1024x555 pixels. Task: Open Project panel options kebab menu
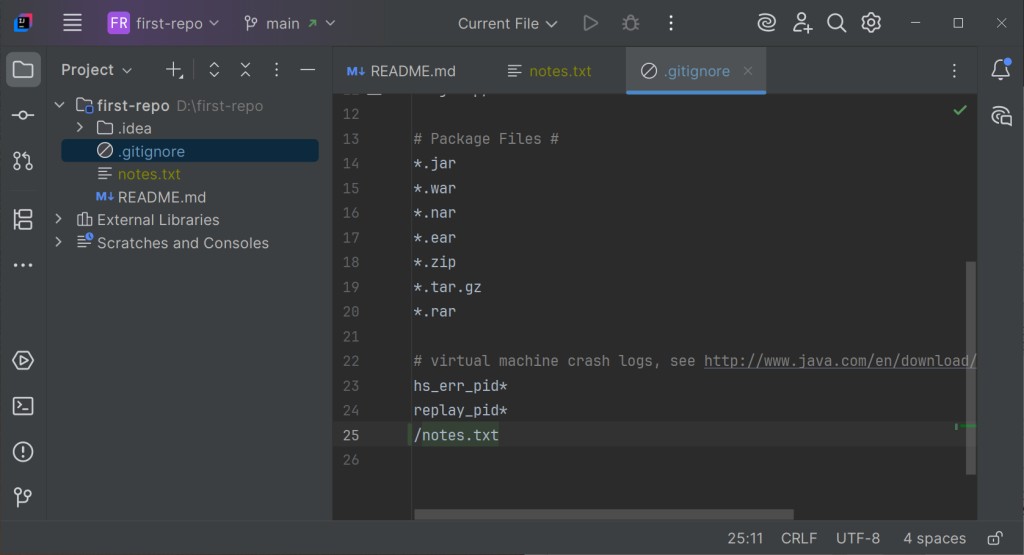pyautogui.click(x=276, y=70)
